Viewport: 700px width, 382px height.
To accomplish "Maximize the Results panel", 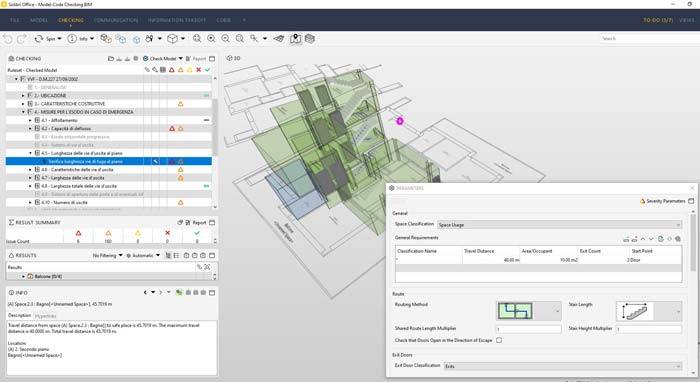I will 212,255.
